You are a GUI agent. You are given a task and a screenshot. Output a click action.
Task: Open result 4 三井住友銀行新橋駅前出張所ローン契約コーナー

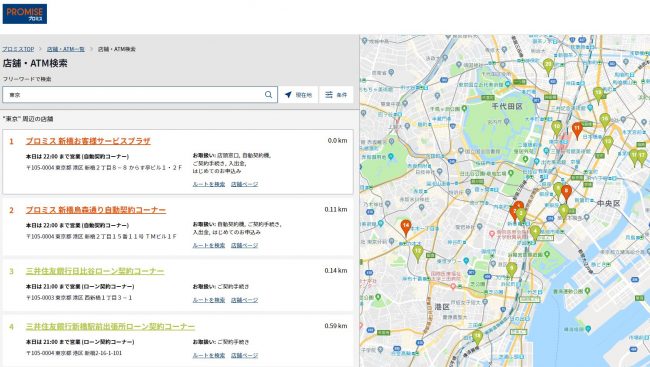[110, 327]
